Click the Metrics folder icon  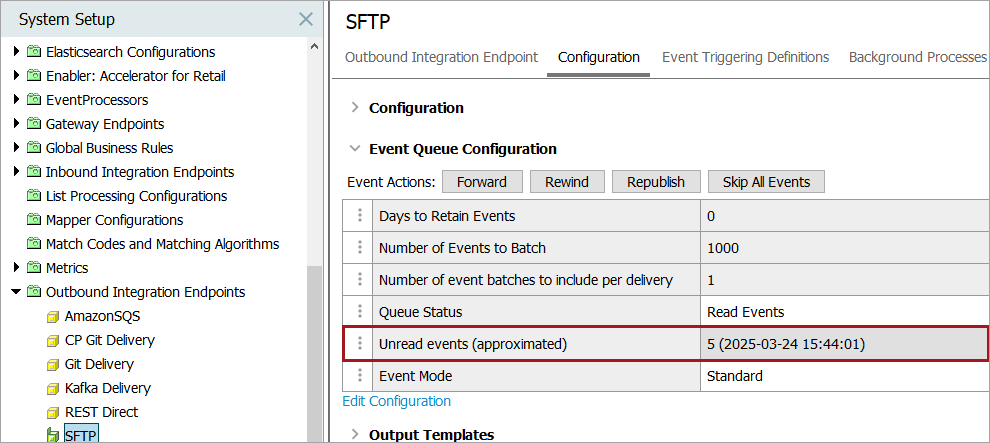pos(34,268)
